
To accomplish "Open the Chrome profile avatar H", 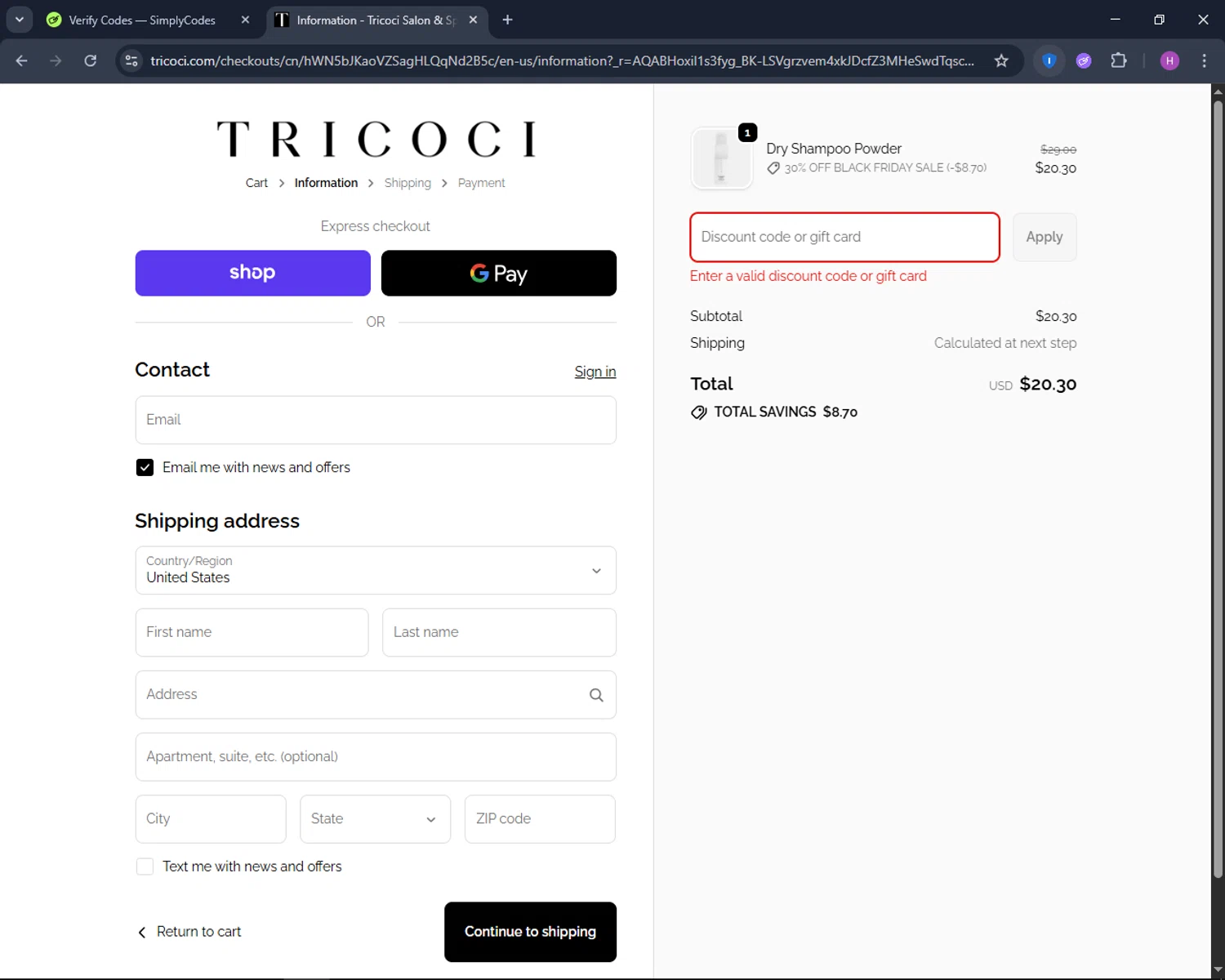I will tap(1169, 60).
